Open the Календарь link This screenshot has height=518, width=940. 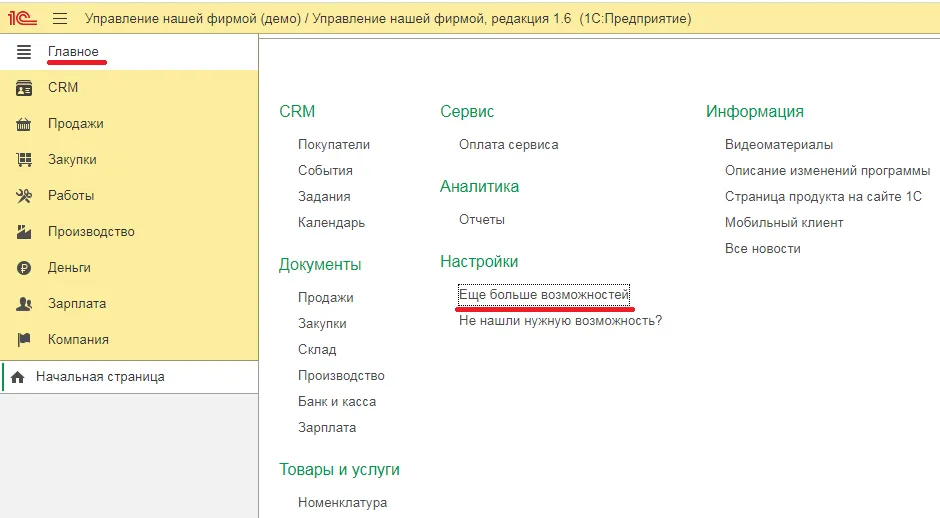(x=332, y=222)
